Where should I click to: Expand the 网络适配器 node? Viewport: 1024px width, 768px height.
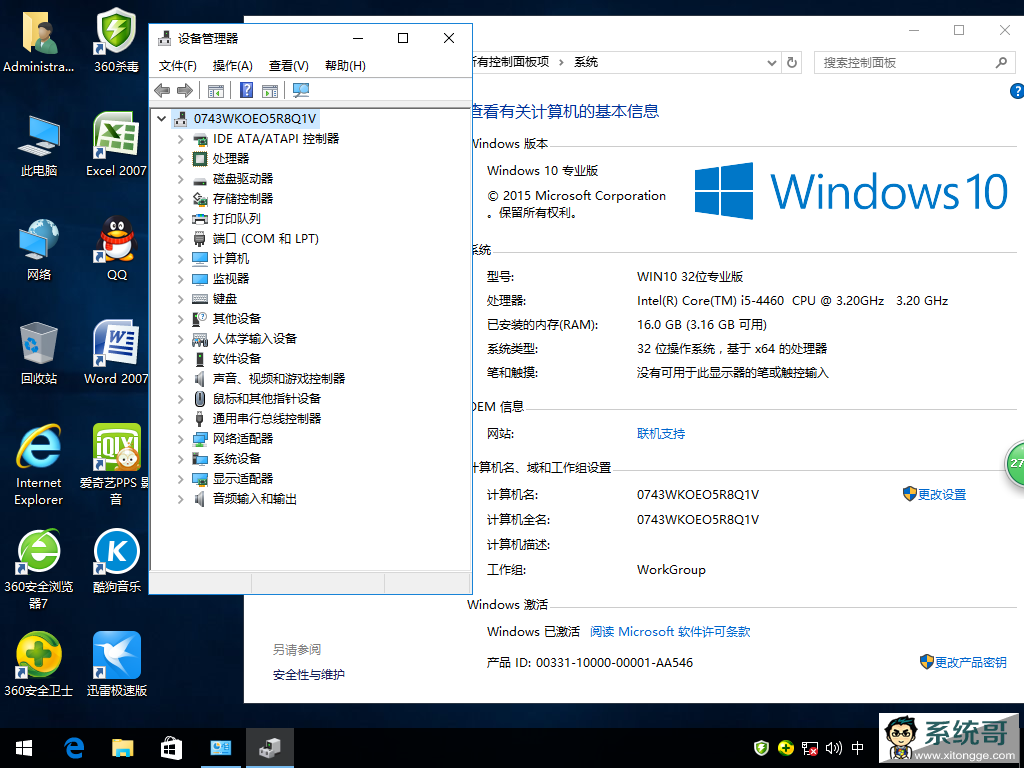point(180,439)
